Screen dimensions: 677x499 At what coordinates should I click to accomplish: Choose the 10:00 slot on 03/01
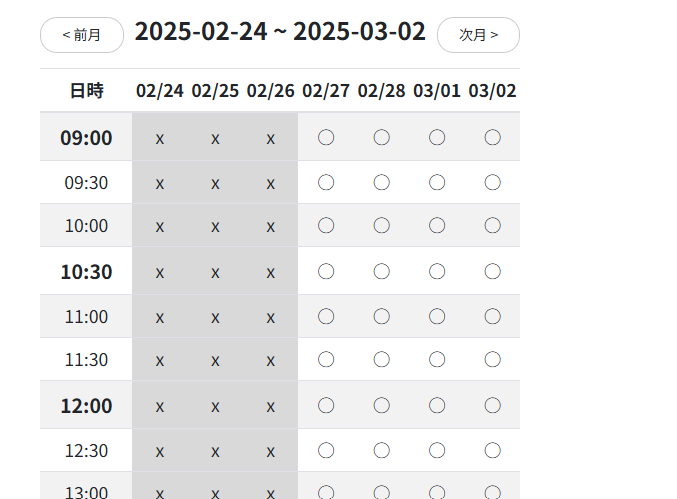pyautogui.click(x=437, y=226)
